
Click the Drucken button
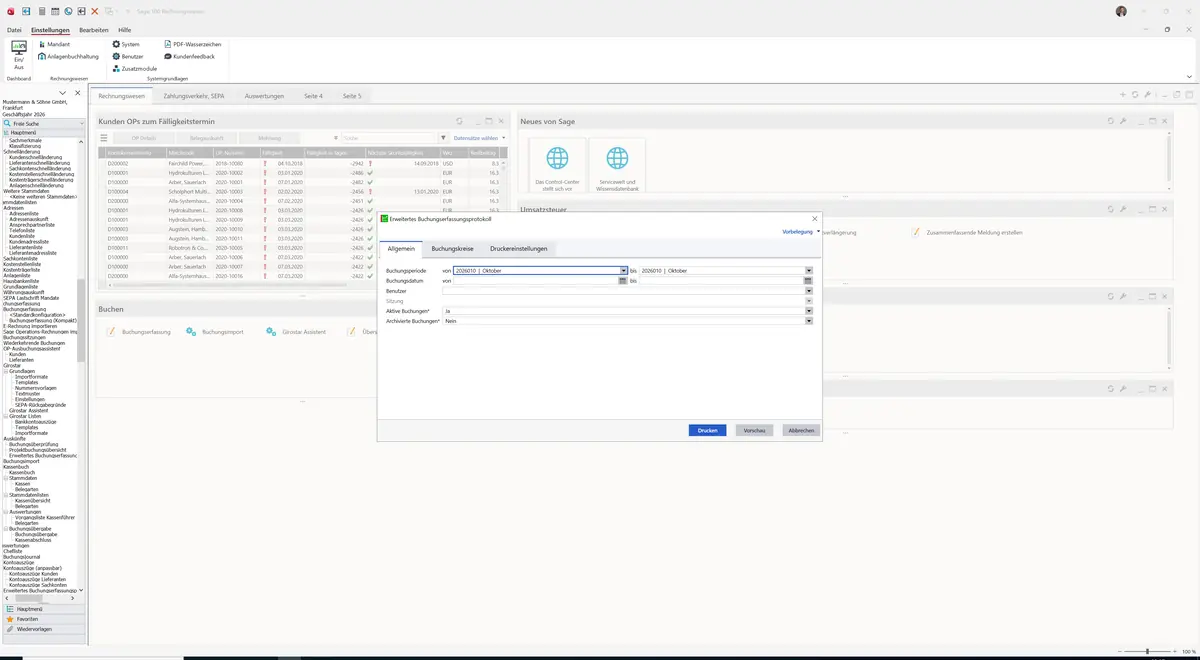pos(707,430)
